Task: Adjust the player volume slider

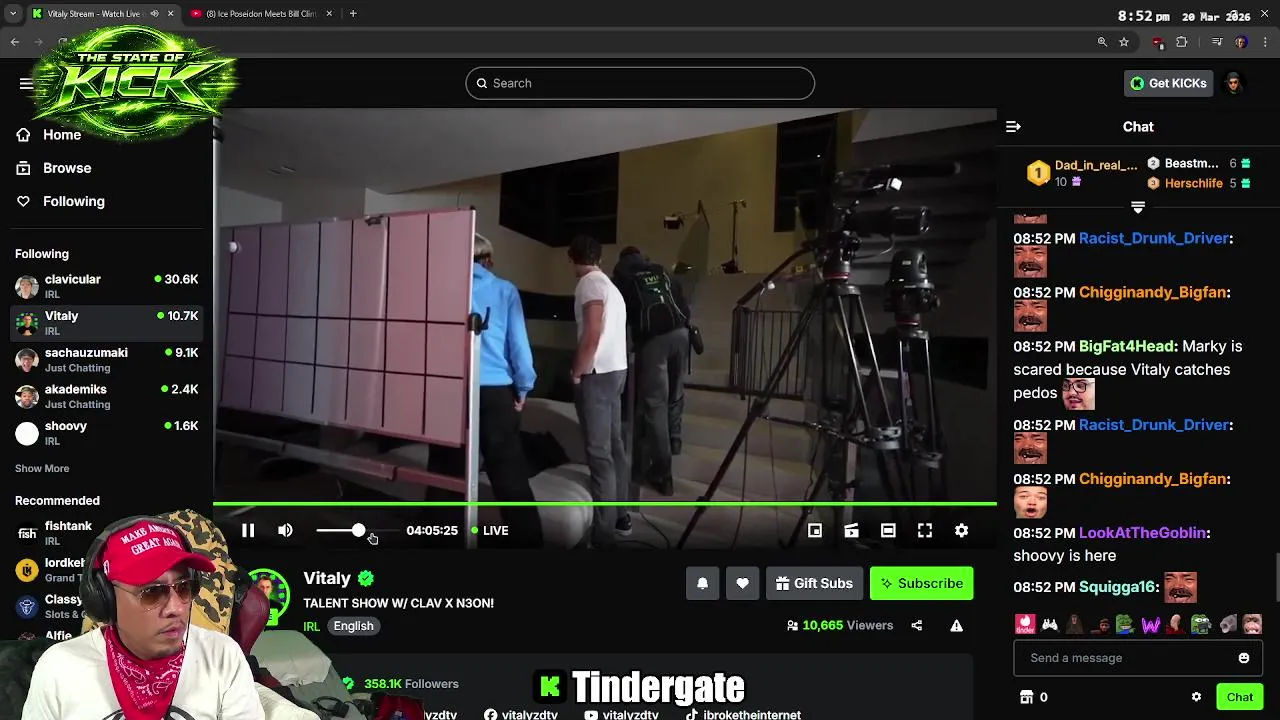Action: tap(358, 531)
